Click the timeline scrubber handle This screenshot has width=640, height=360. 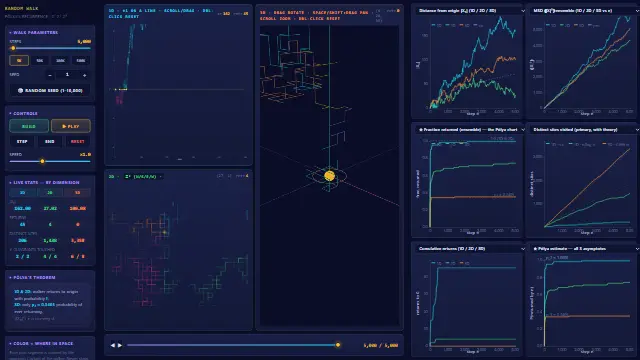pos(338,345)
